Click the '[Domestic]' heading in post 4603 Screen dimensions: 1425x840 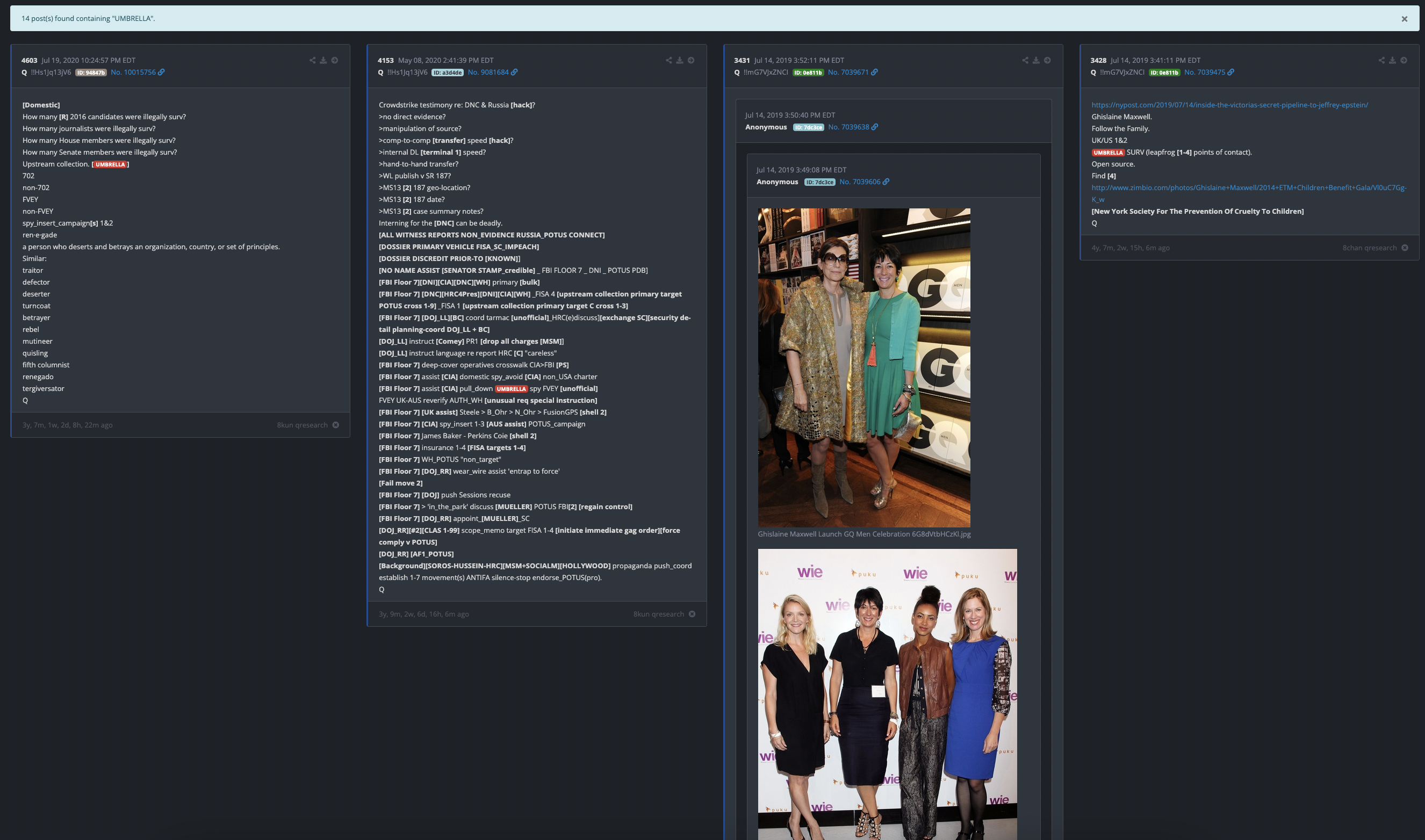[41, 105]
